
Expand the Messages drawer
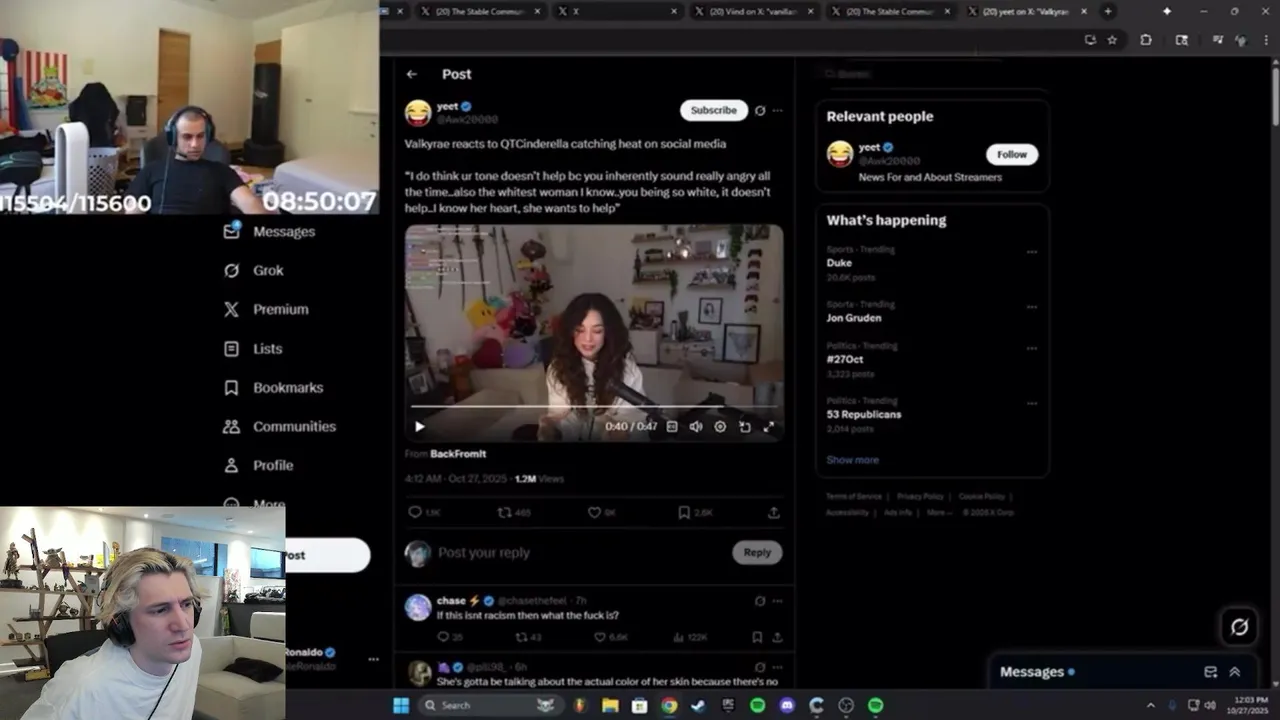[x=1235, y=672]
